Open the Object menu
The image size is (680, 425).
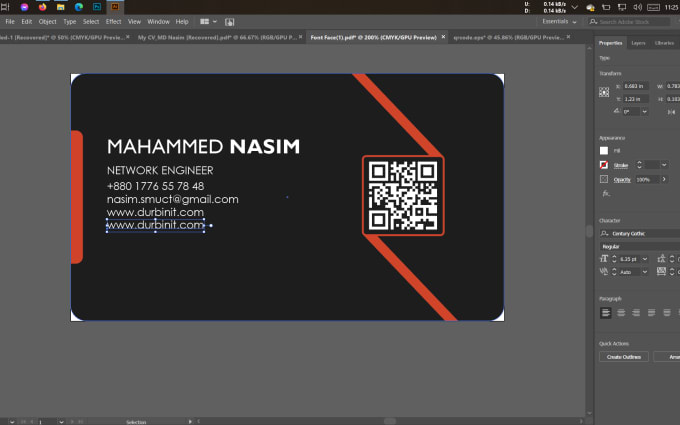(x=47, y=21)
